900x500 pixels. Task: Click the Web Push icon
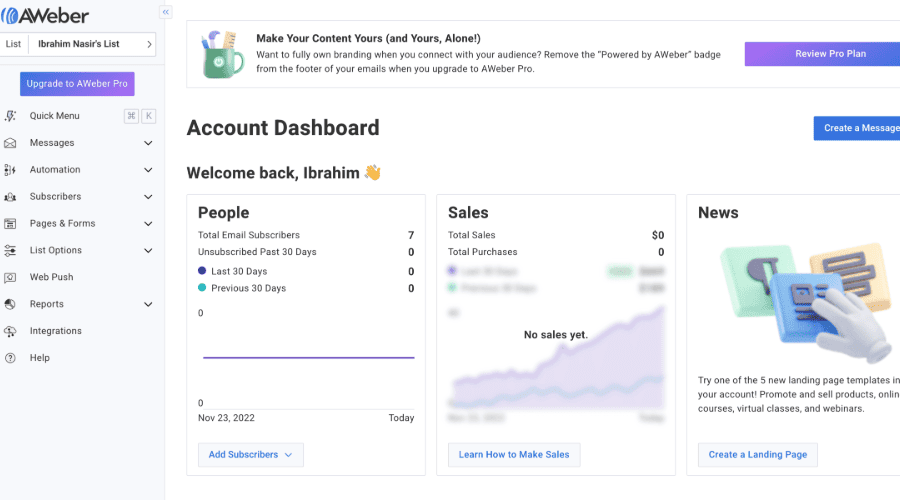click(x=10, y=277)
